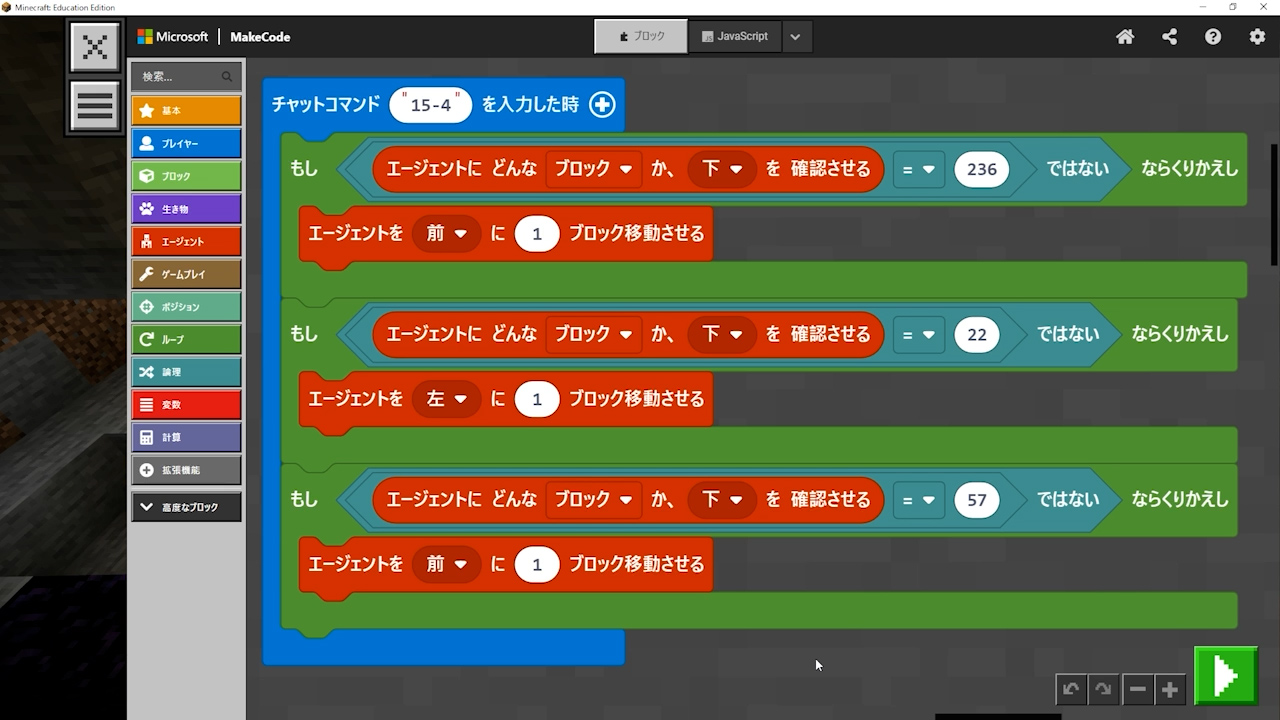Image resolution: width=1280 pixels, height=720 pixels.
Task: Expand the language dropdown beside JavaScript
Action: (795, 37)
